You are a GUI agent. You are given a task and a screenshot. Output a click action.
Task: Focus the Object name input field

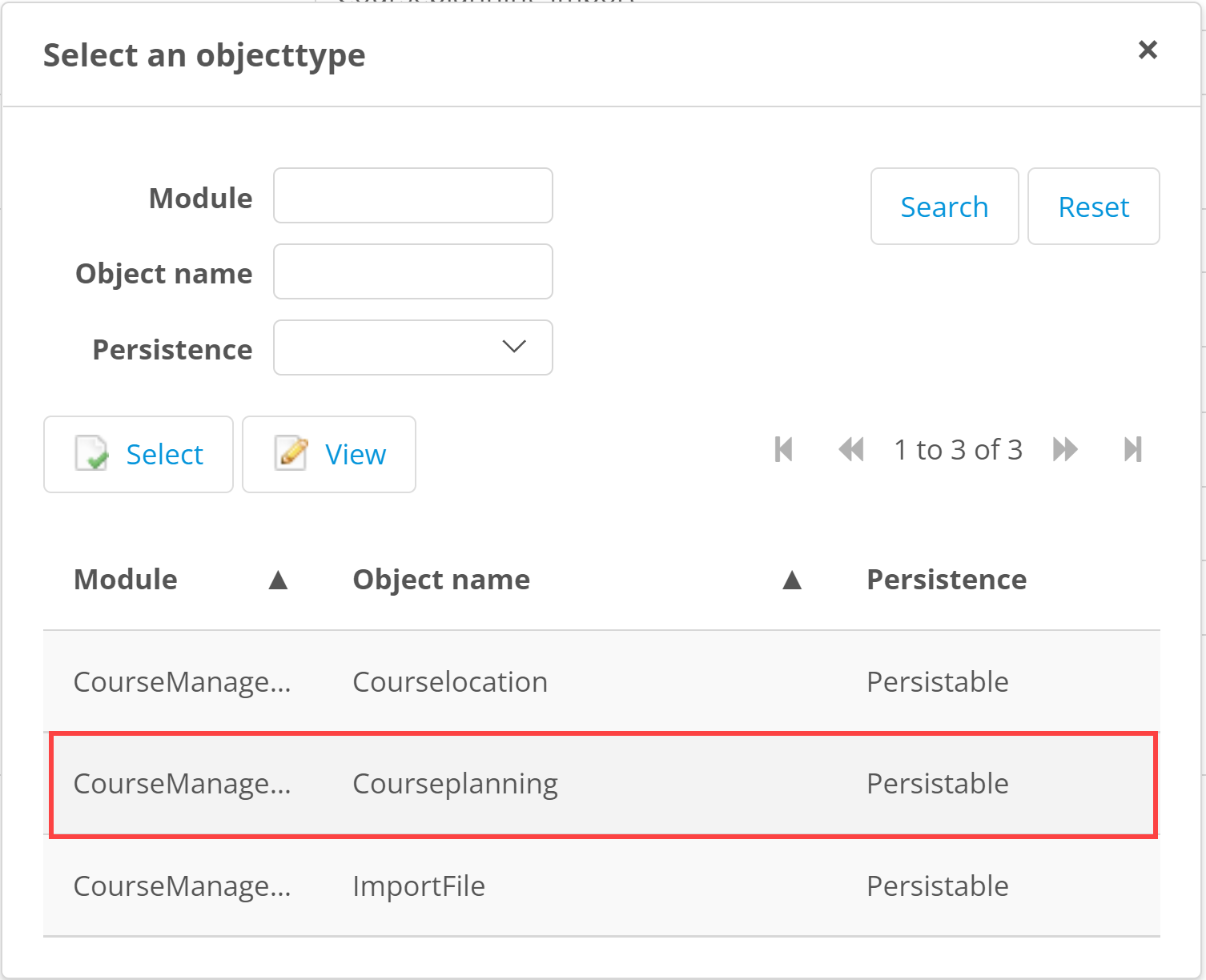click(413, 271)
